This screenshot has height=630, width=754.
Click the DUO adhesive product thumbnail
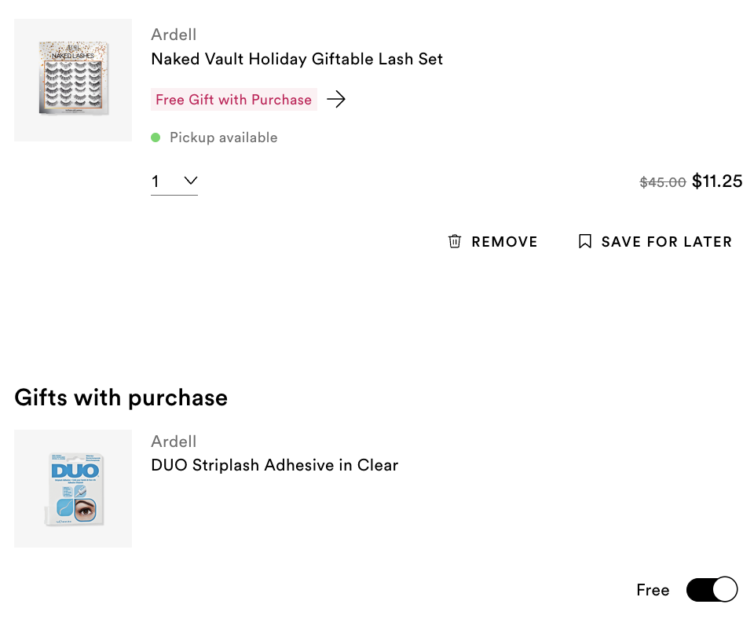(x=73, y=489)
